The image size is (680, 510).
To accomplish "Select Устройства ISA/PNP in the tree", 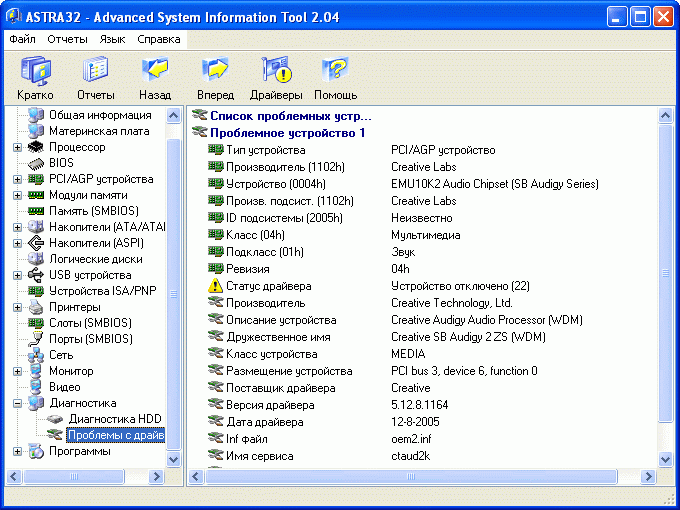I will 103,291.
